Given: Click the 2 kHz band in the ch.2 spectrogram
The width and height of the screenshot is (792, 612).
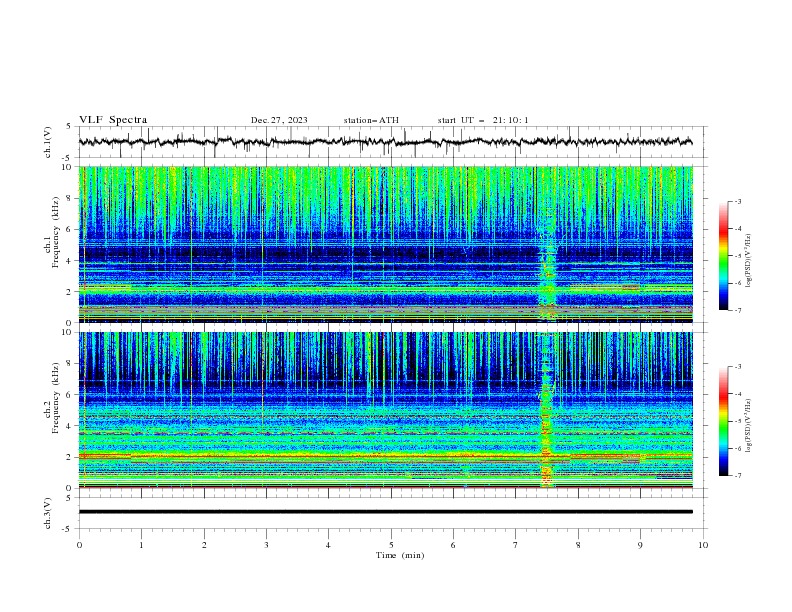Looking at the screenshot, I should (385, 457).
